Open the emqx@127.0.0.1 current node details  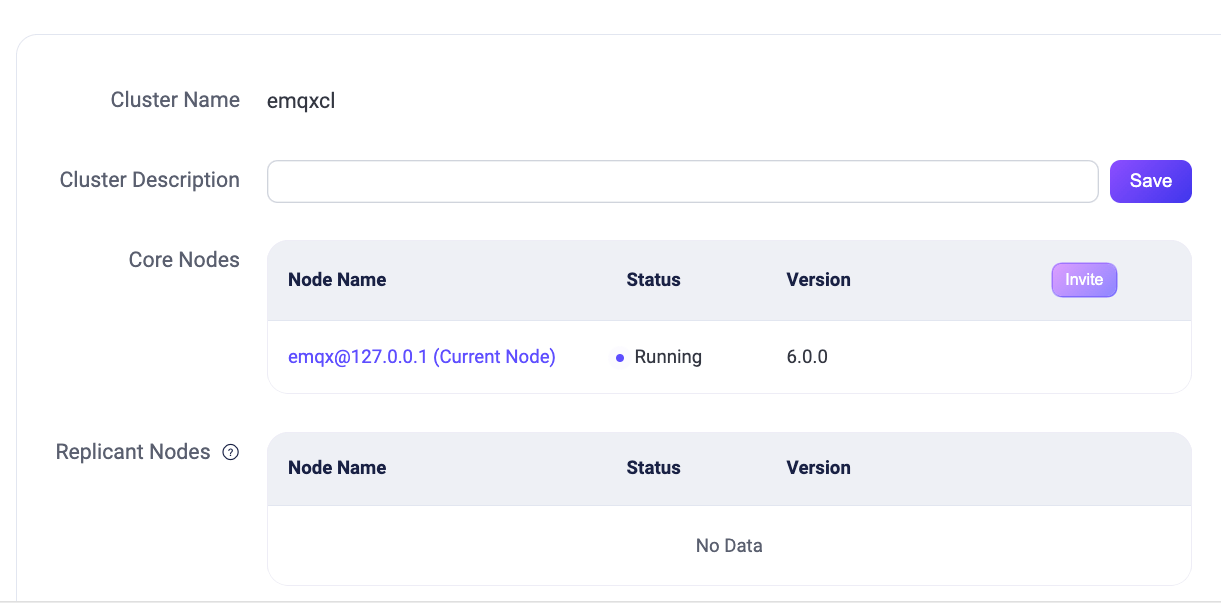421,357
